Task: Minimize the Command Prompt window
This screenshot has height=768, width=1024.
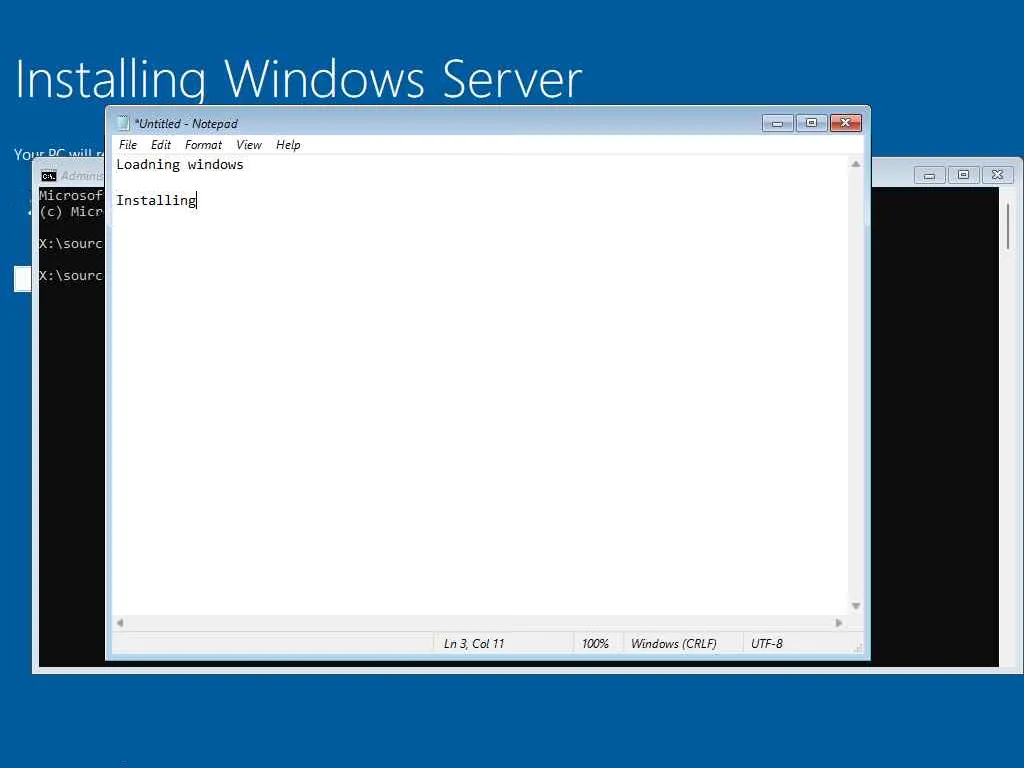Action: click(929, 175)
